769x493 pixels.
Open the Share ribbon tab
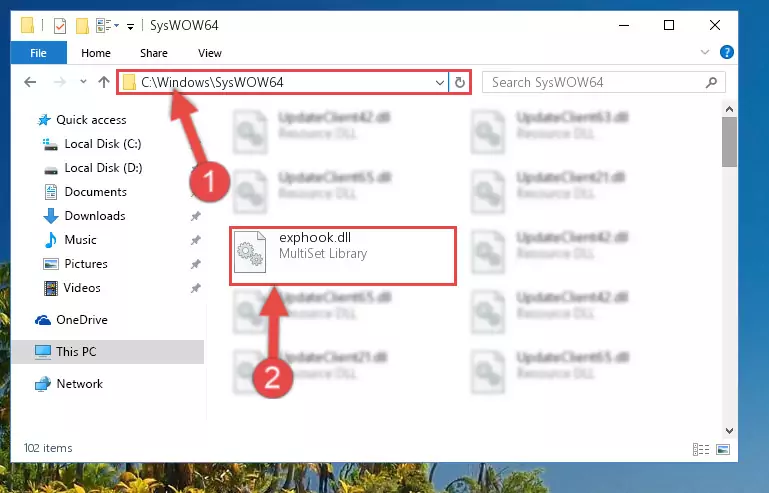coord(154,53)
